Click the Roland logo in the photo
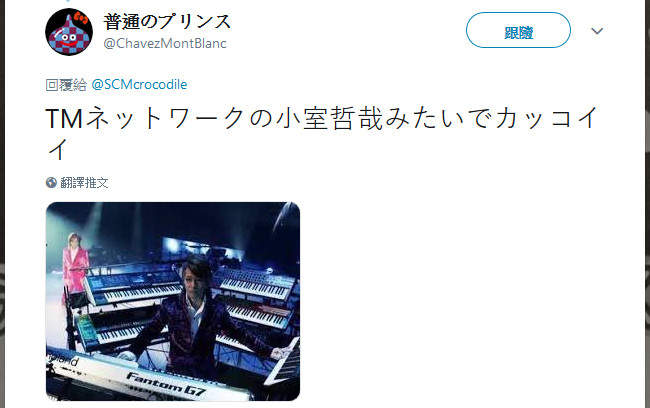Image resolution: width=650 pixels, height=408 pixels. pos(62,359)
